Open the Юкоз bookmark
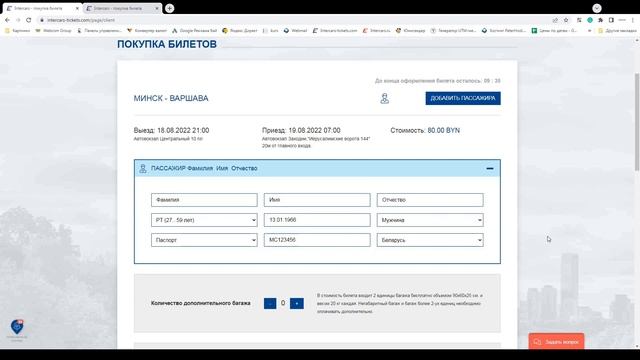Screen dimensions: 640x360 pyautogui.click(x=410, y=31)
